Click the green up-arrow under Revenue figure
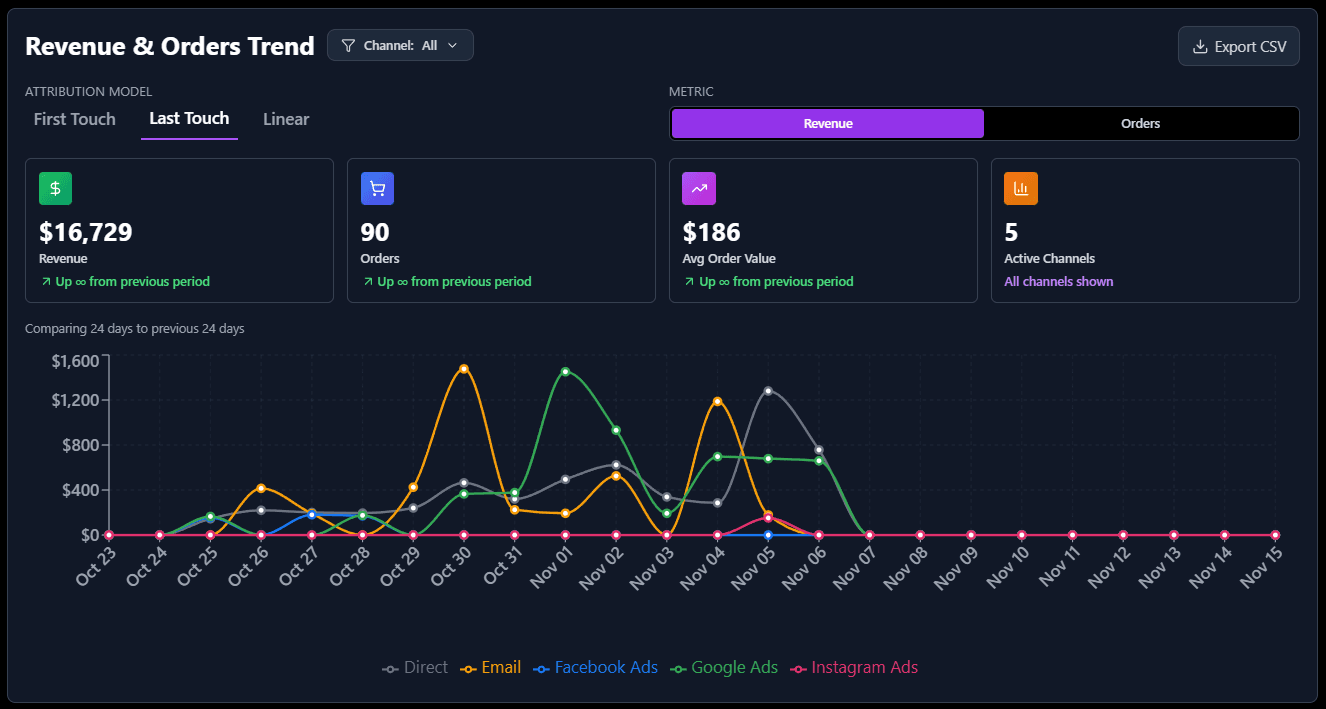 pos(46,281)
